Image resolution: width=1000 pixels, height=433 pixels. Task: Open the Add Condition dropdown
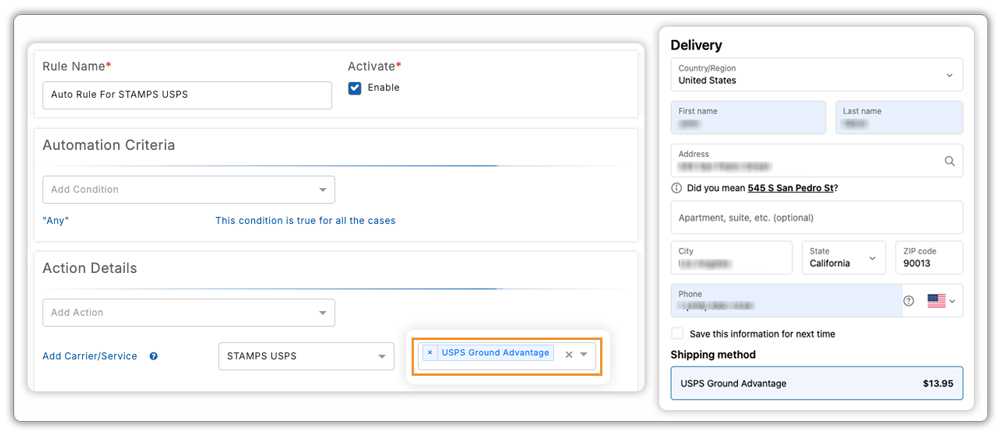click(x=189, y=189)
